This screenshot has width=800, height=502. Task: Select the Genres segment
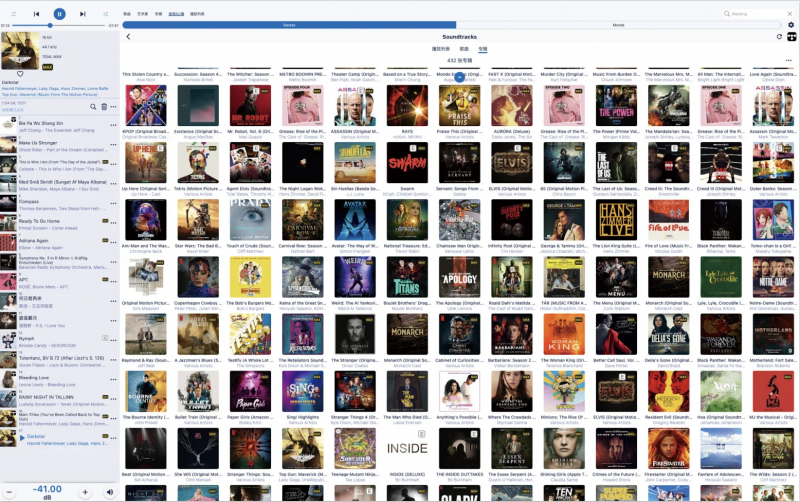tap(289, 25)
